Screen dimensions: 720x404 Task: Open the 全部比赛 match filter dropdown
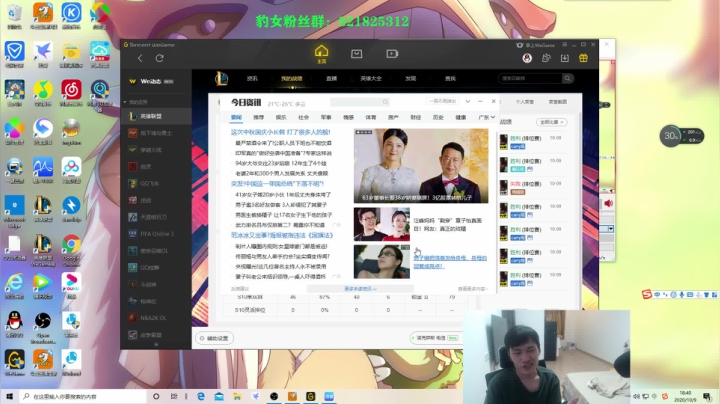pos(551,122)
